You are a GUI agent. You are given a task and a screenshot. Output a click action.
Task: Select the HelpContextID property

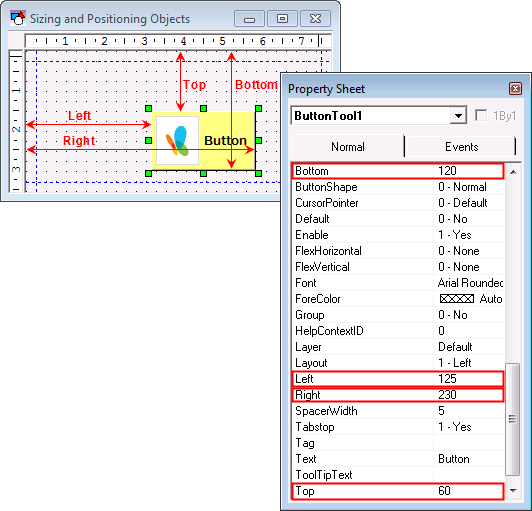point(329,330)
